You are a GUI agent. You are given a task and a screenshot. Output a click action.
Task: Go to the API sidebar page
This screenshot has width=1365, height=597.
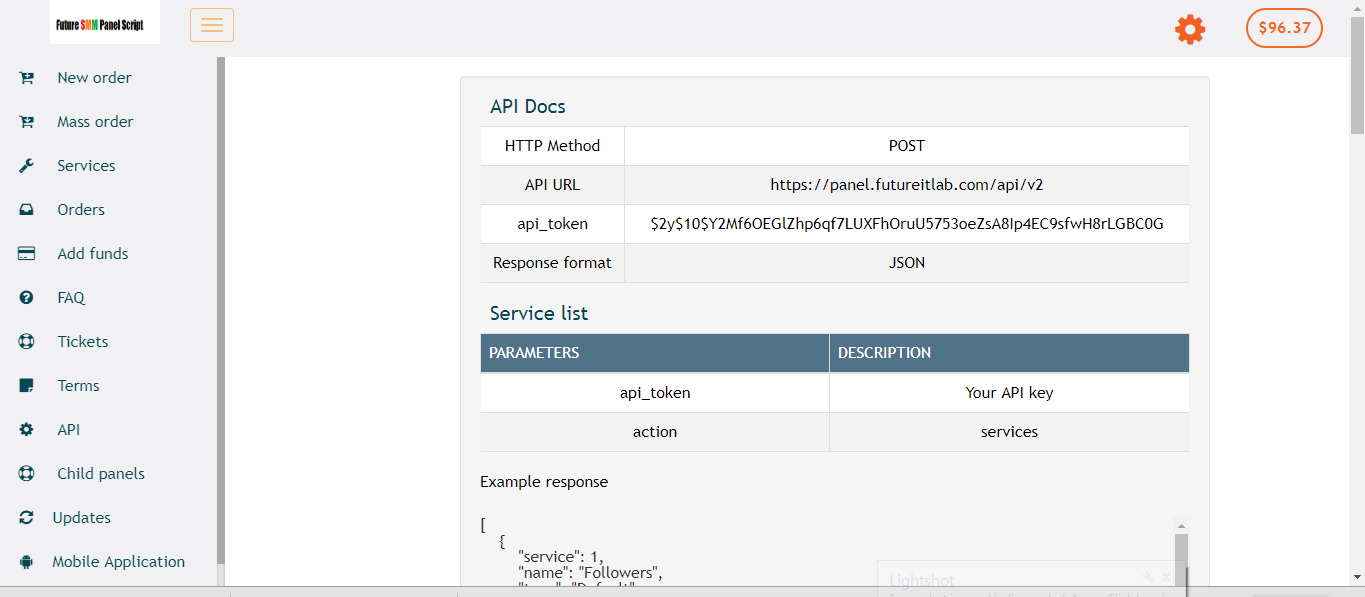pos(68,430)
